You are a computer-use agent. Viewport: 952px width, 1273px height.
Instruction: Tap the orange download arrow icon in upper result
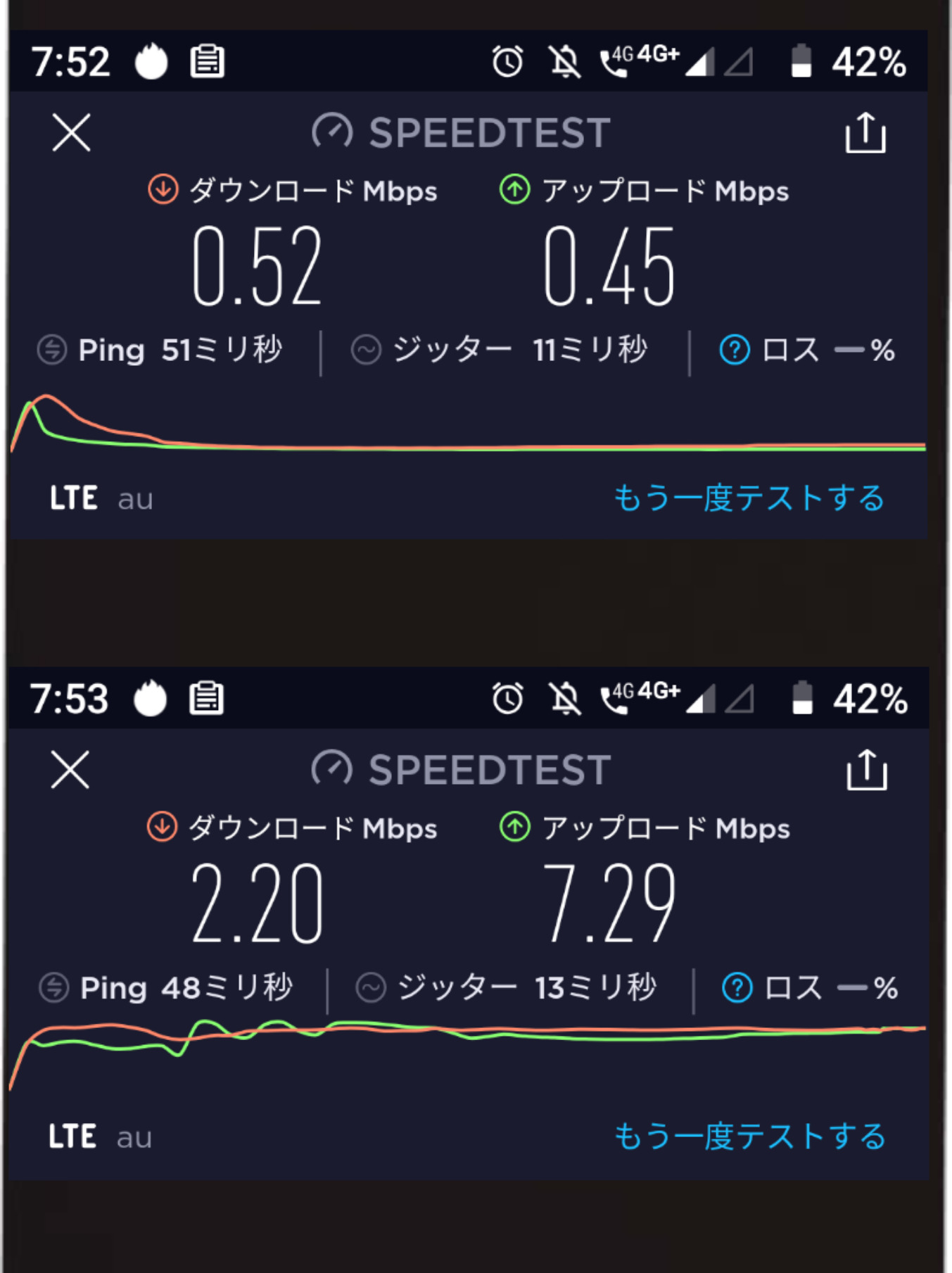point(163,190)
